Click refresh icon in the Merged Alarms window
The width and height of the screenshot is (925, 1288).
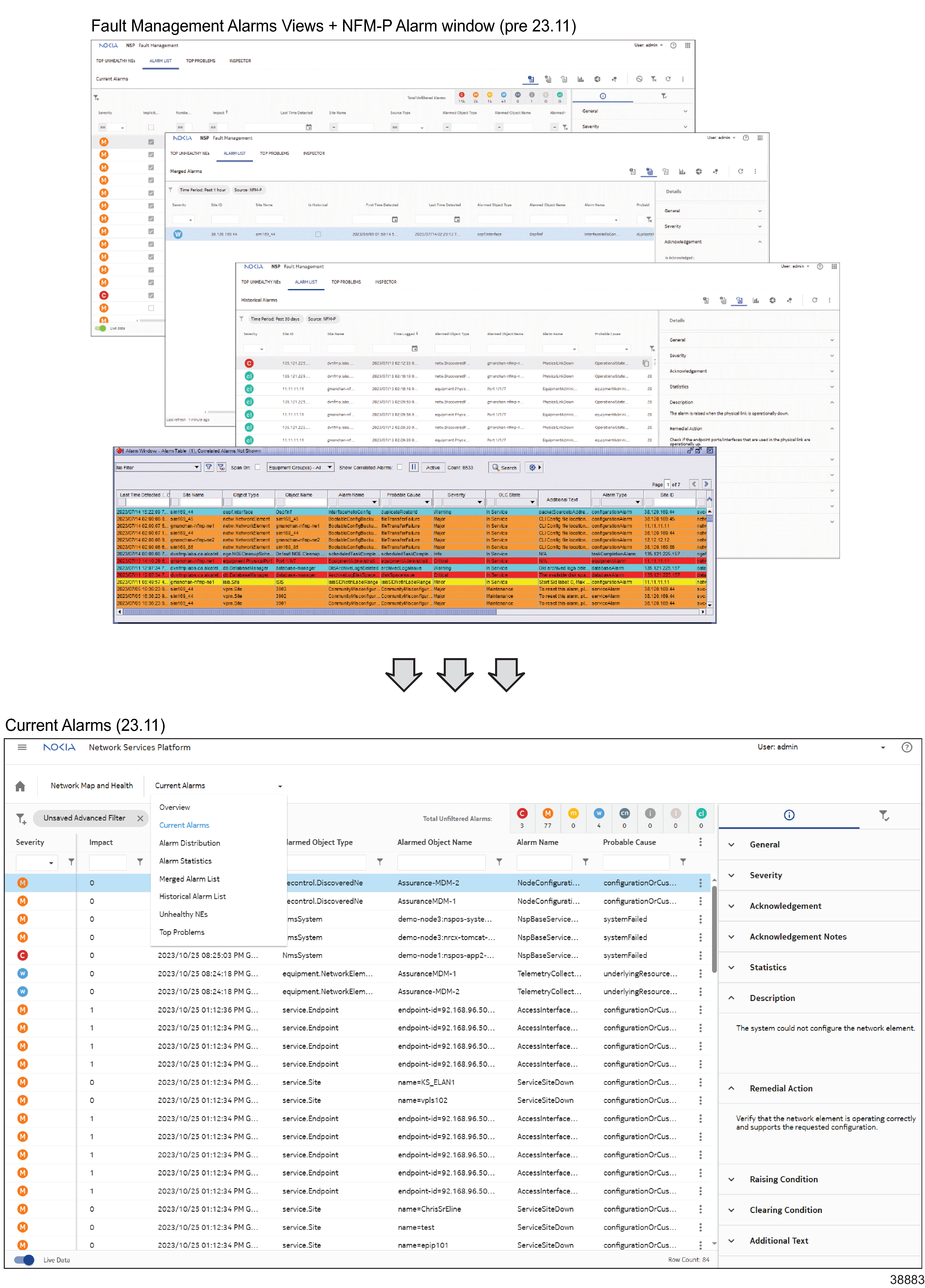pyautogui.click(x=740, y=171)
